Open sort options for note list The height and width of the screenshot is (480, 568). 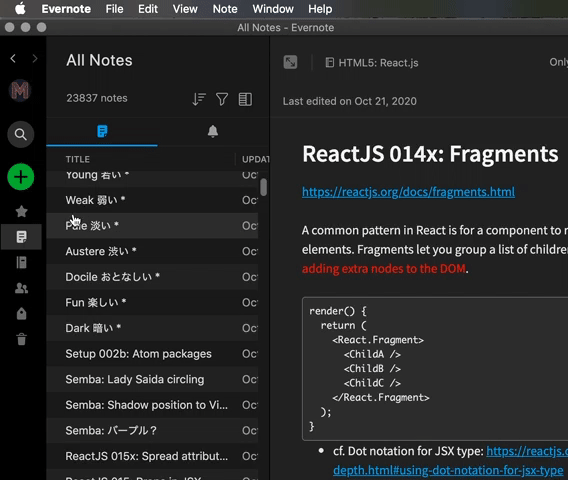click(x=199, y=99)
